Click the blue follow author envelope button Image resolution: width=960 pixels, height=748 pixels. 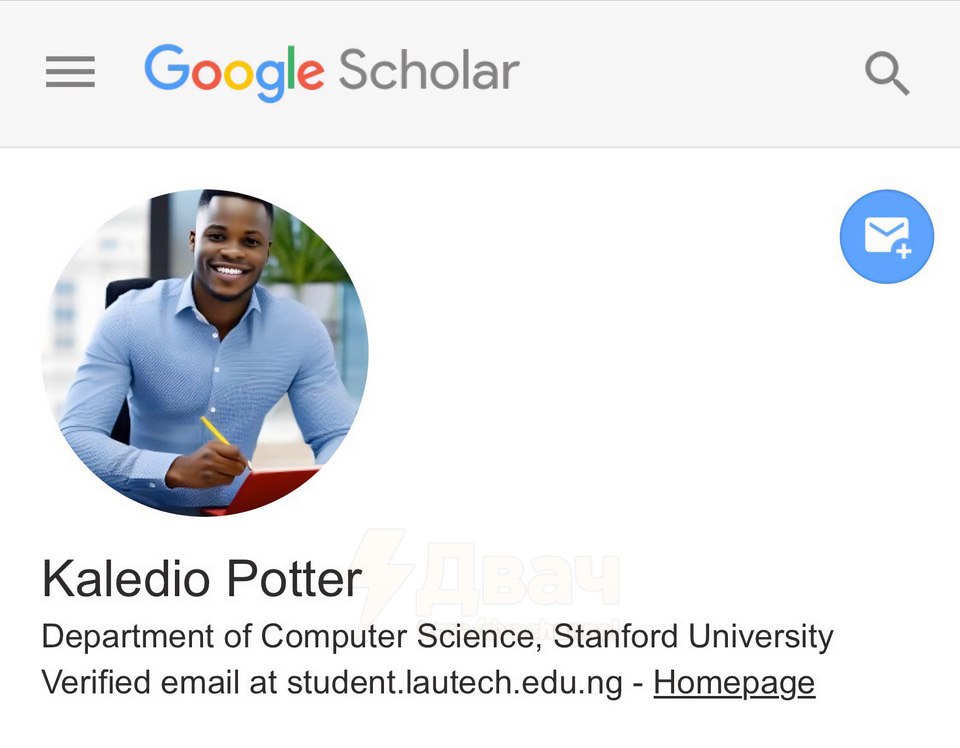tap(886, 237)
